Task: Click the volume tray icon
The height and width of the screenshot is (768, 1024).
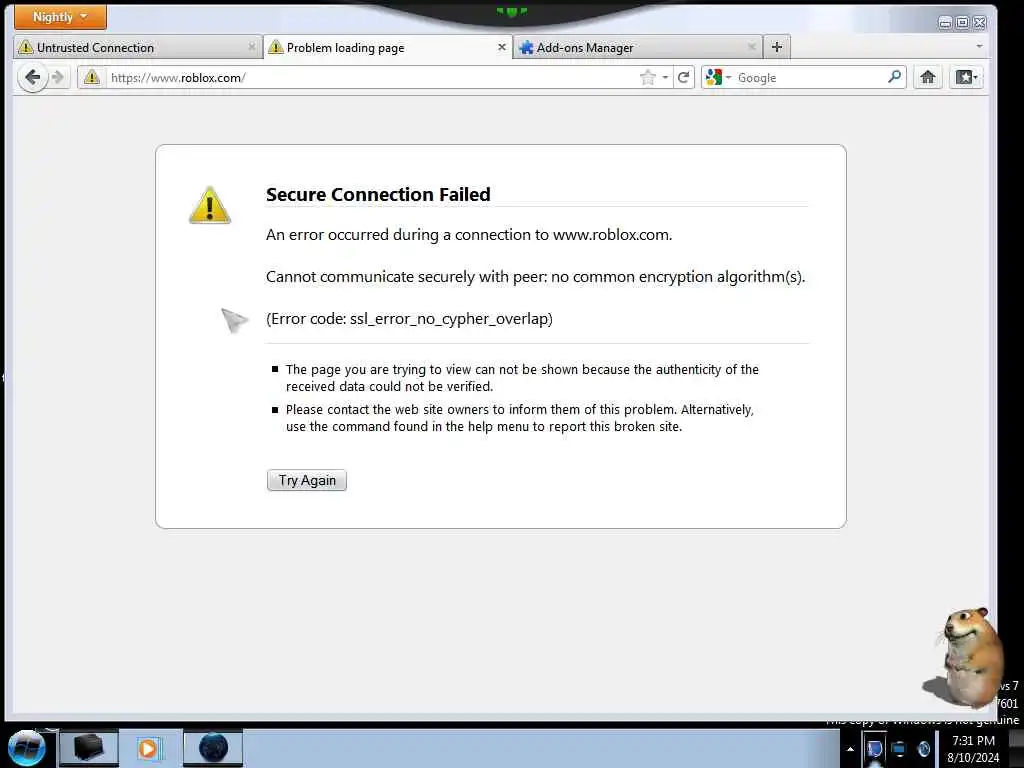Action: pos(923,749)
